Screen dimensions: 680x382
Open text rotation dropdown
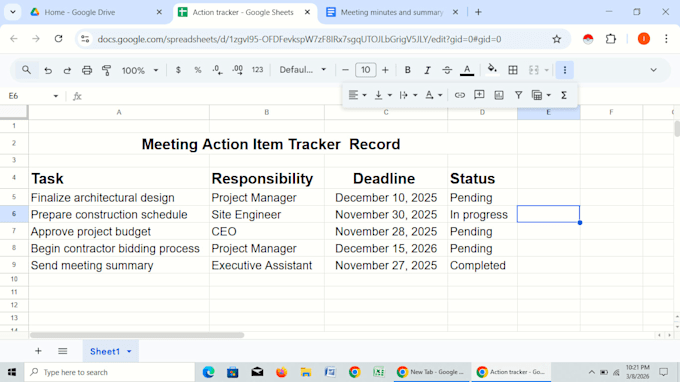point(433,95)
